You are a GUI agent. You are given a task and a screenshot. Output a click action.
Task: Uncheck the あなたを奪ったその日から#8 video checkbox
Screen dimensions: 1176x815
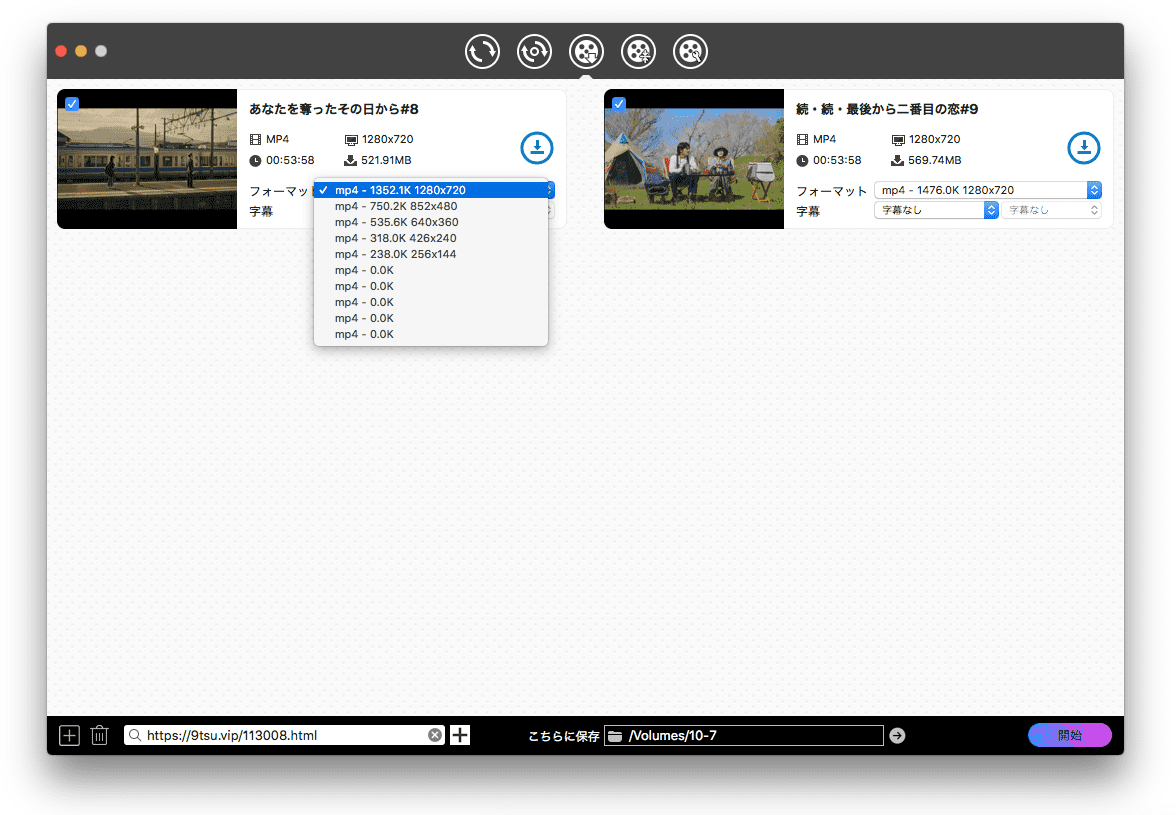tap(72, 103)
